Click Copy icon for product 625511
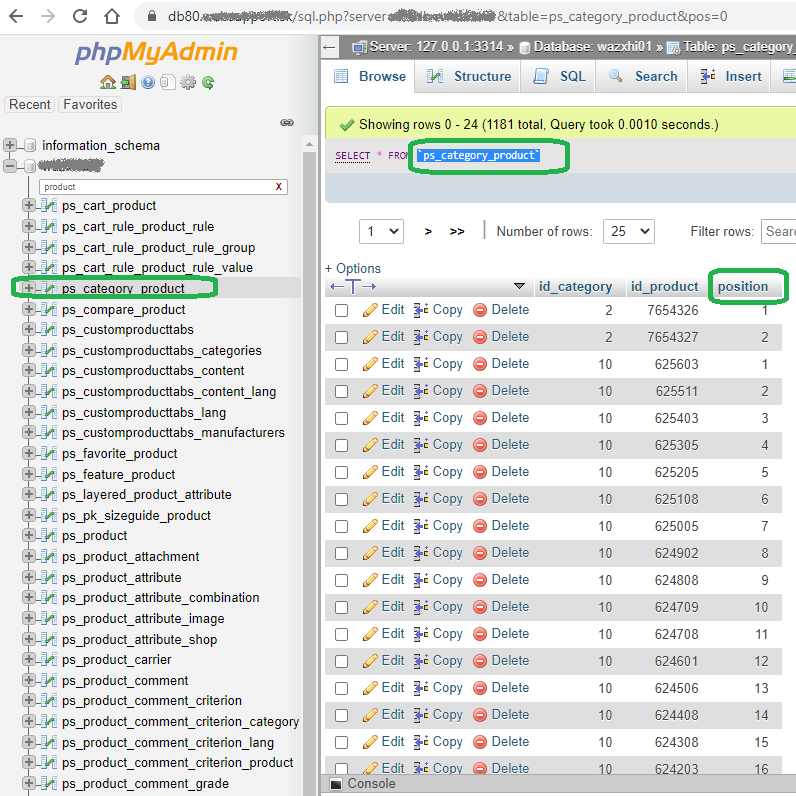This screenshot has width=796, height=796. (x=420, y=391)
